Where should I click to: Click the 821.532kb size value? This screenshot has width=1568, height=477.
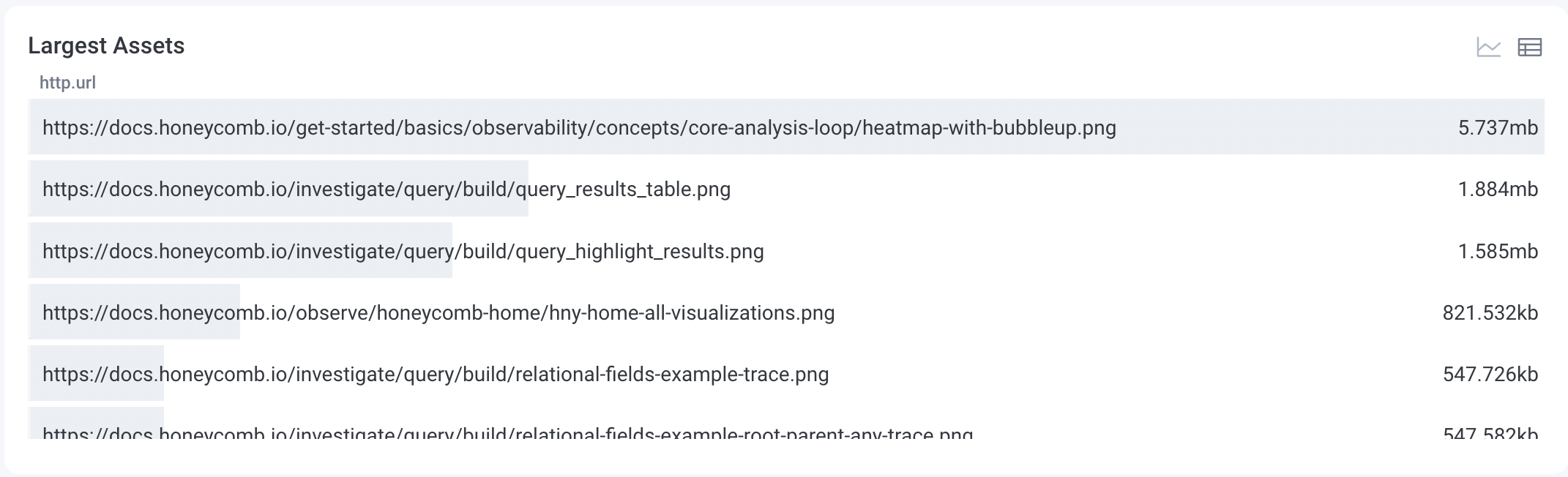[x=1490, y=313]
